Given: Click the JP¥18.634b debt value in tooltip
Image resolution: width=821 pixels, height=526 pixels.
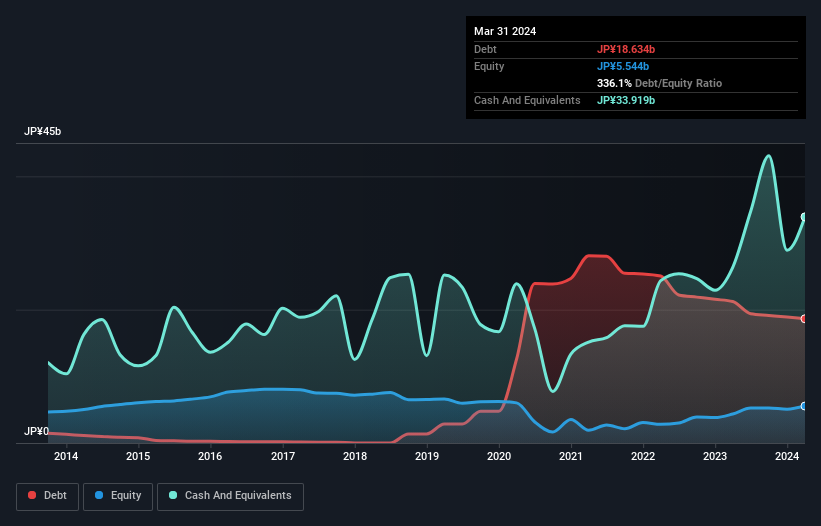Looking at the screenshot, I should tap(626, 49).
